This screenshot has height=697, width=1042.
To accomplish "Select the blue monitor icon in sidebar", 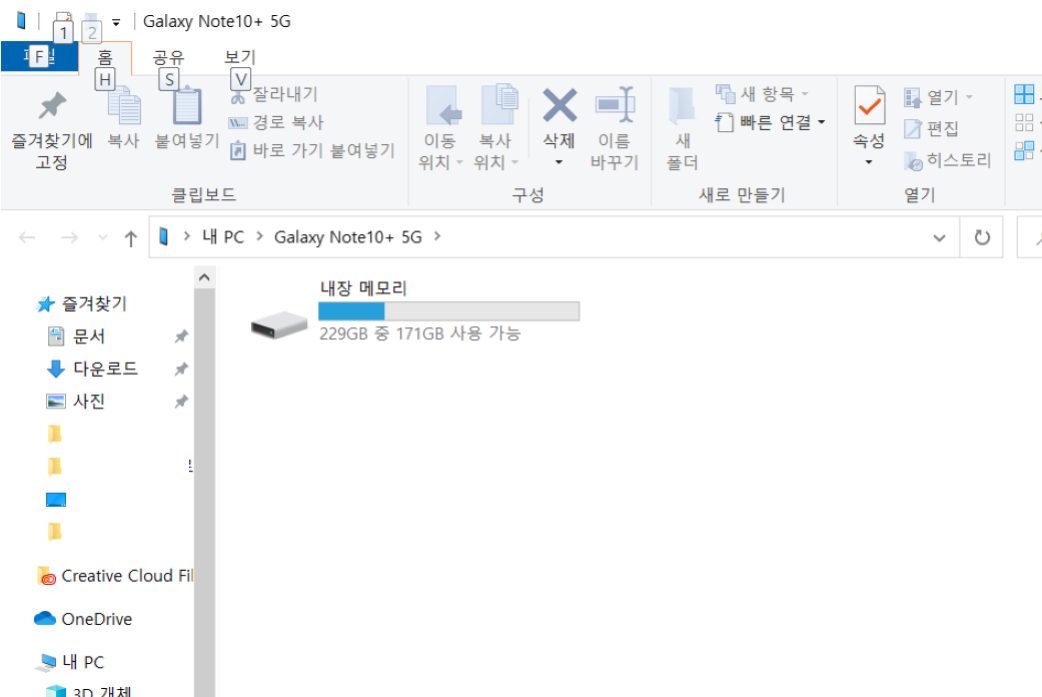I will tap(56, 500).
